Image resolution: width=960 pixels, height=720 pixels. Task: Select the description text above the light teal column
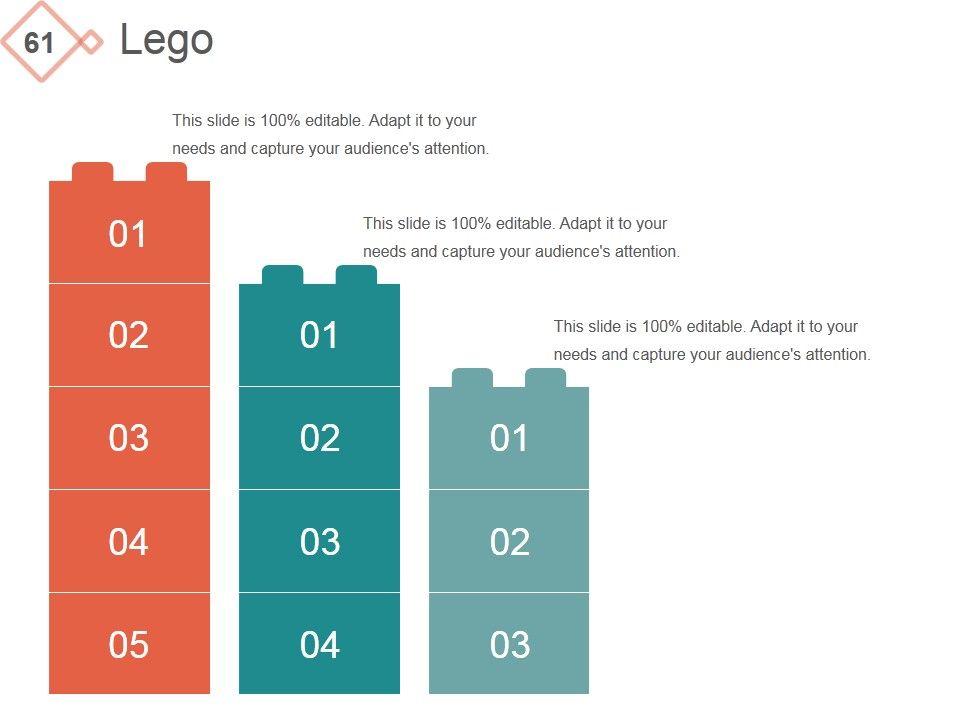[712, 340]
